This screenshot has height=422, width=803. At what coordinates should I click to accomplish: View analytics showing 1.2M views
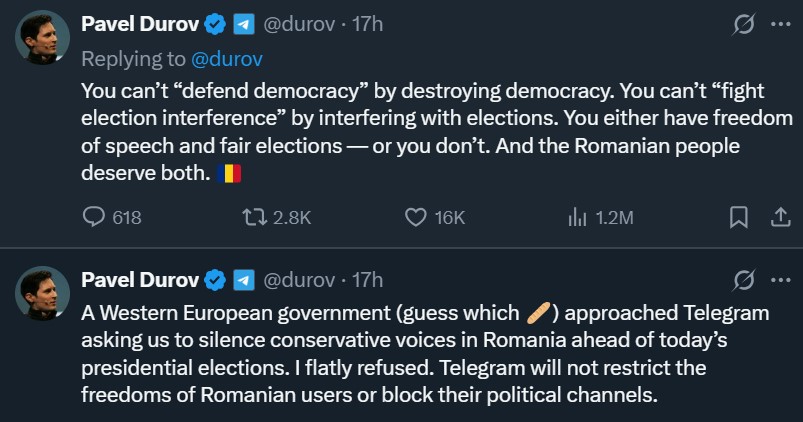pyautogui.click(x=577, y=217)
